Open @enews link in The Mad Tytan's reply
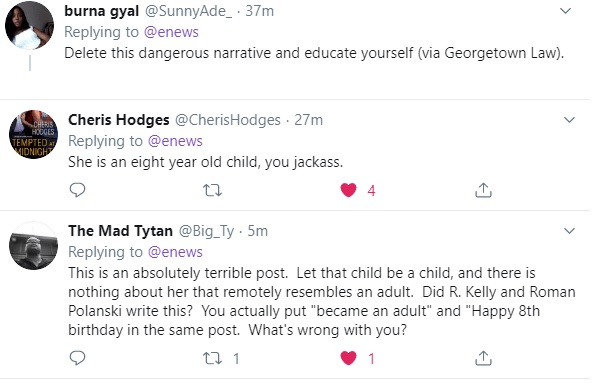The width and height of the screenshot is (611, 384). pyautogui.click(x=175, y=252)
